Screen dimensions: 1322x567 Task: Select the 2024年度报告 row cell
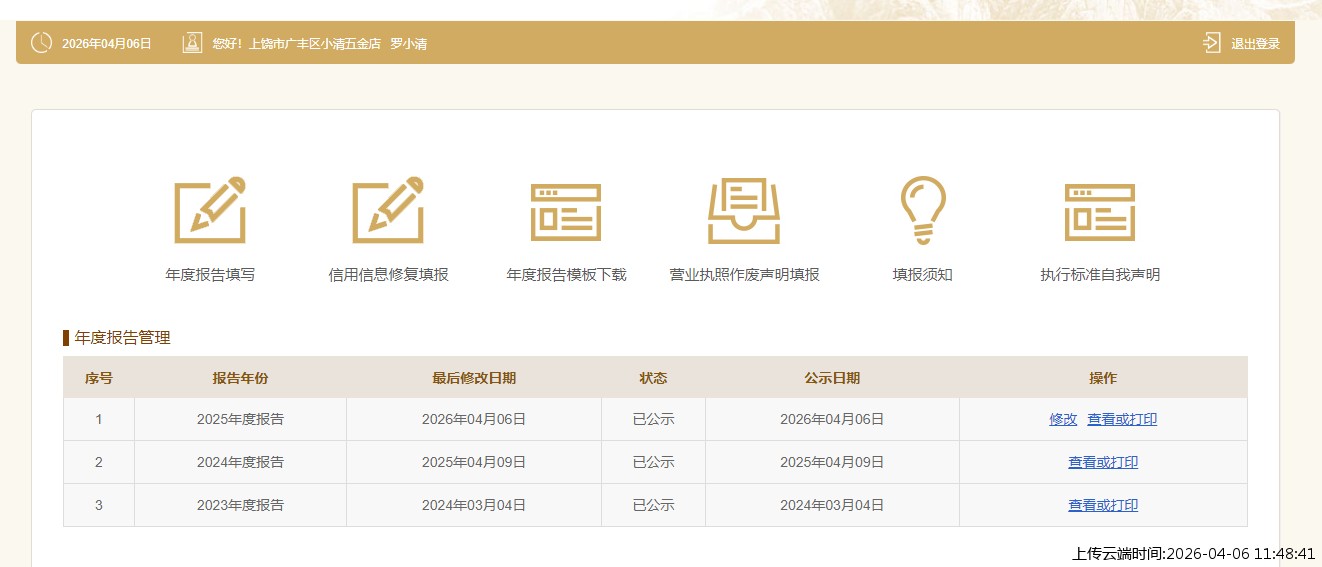(x=240, y=463)
